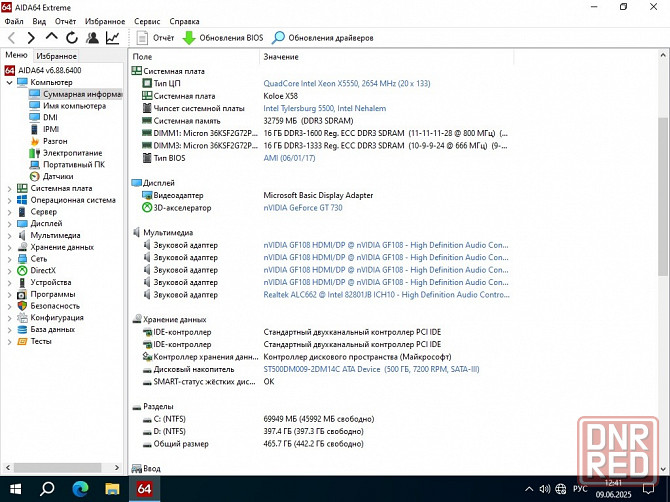
Task: Click the Устройства tree icon
Action: [22, 282]
